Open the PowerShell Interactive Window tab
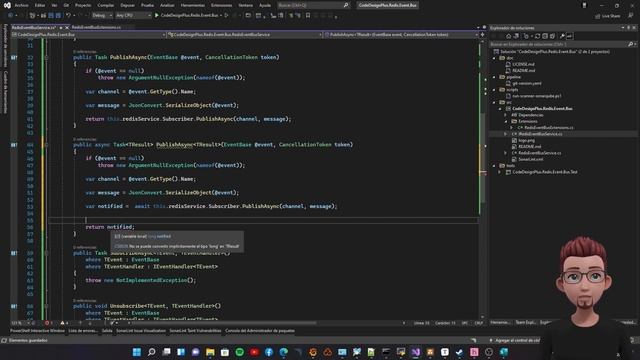Image resolution: width=640 pixels, height=360 pixels. point(37,331)
